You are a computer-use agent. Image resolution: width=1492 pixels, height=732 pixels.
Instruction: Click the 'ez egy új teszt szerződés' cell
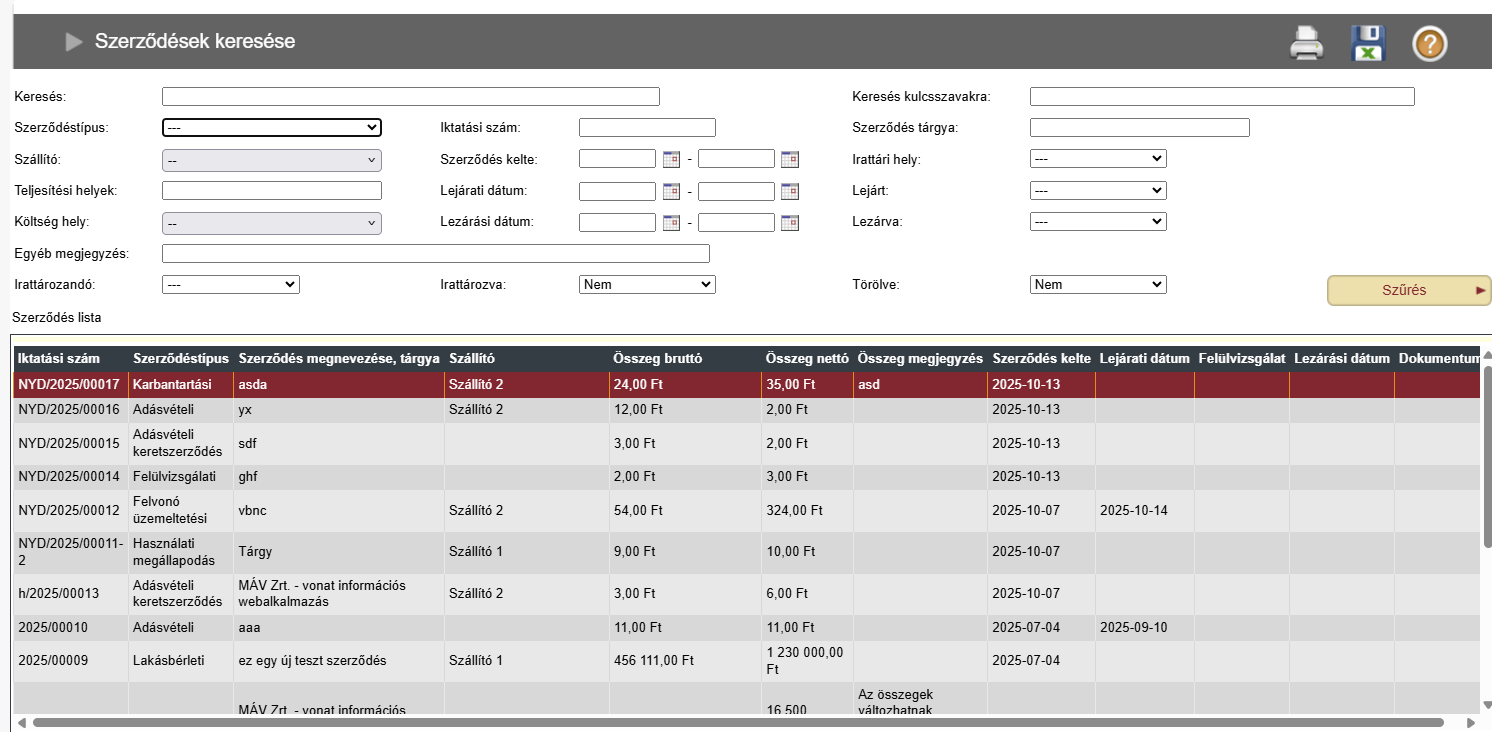tap(338, 661)
